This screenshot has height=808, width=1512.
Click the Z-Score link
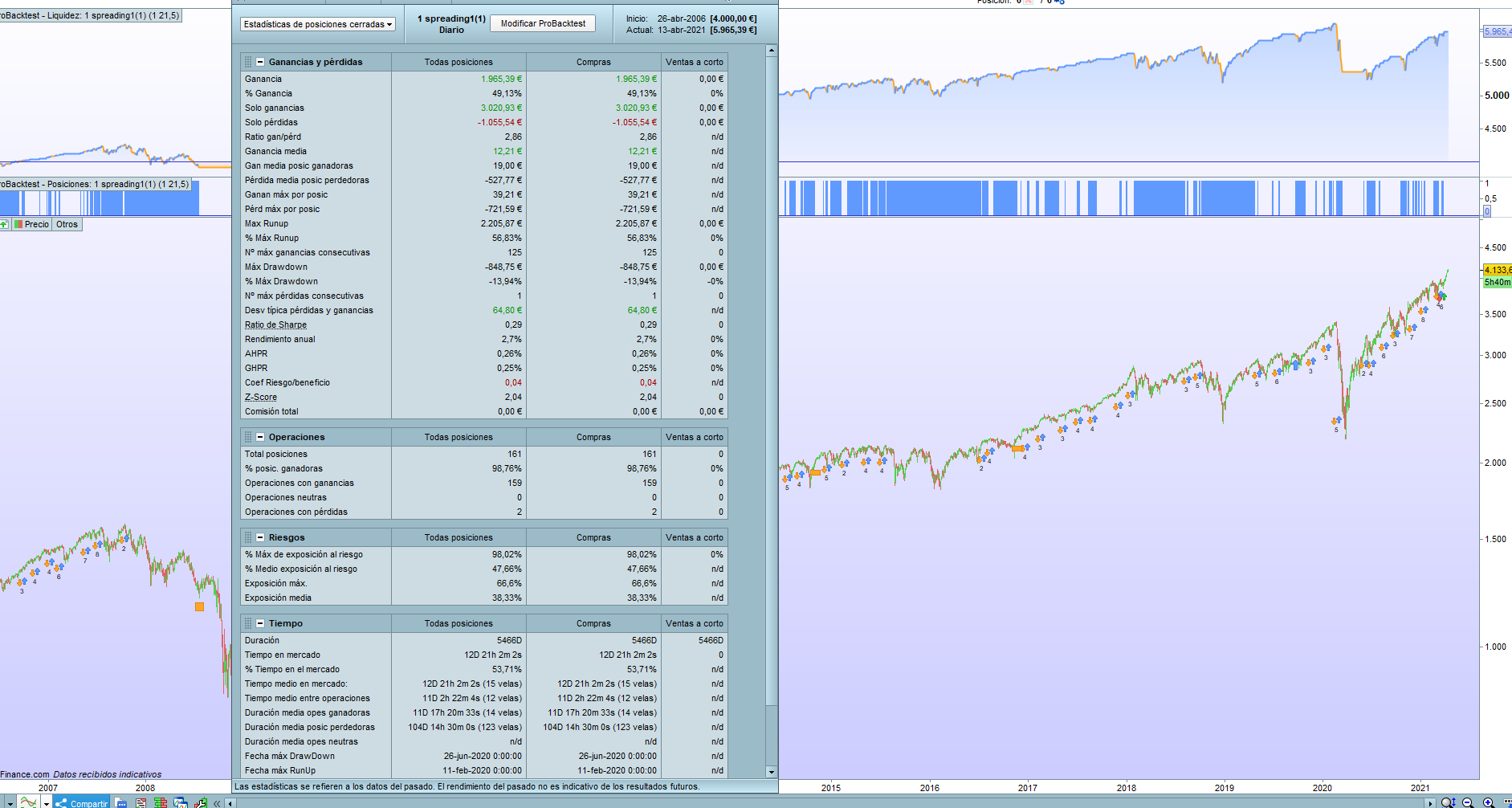(261, 397)
